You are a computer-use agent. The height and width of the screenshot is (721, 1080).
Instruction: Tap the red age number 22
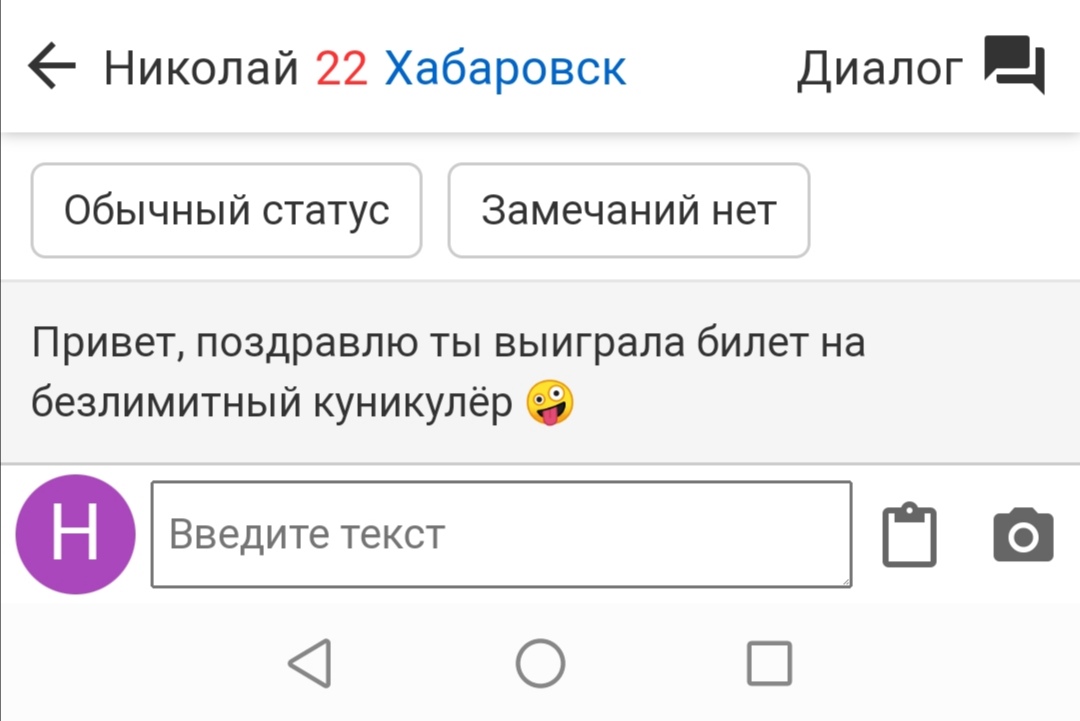coord(342,68)
